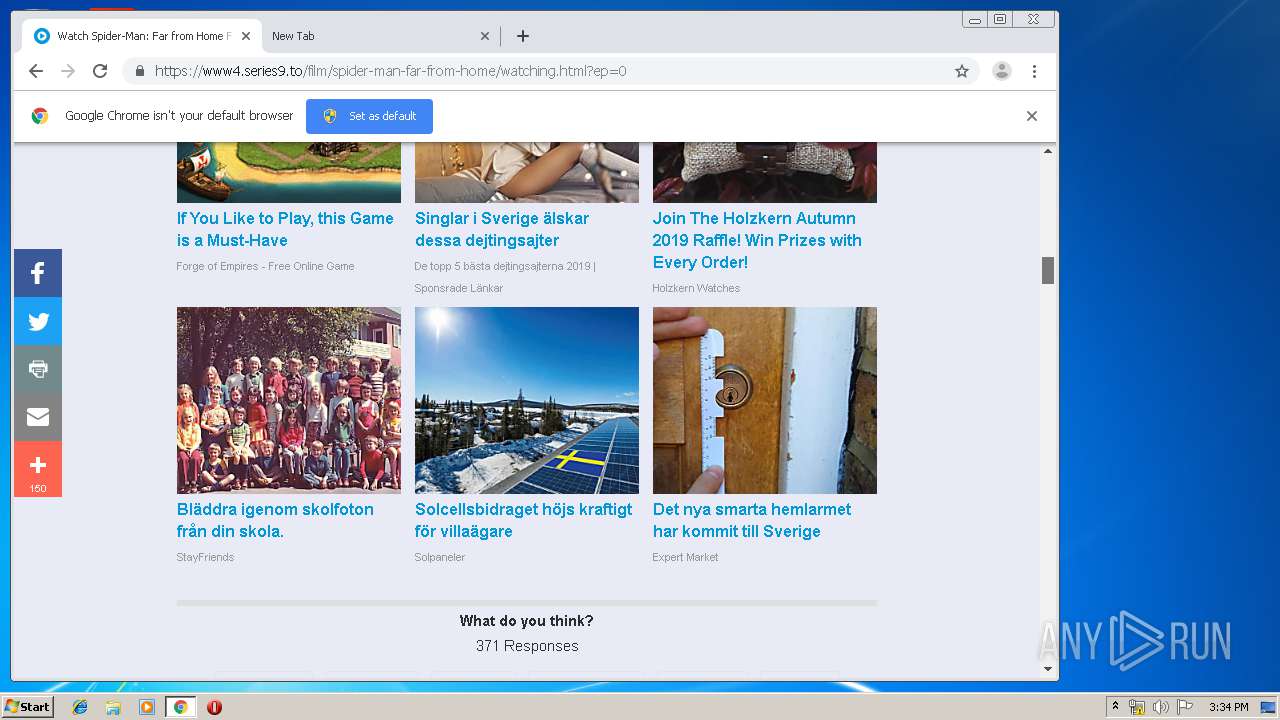
Task: Click the Opera taskbar icon
Action: tap(214, 707)
